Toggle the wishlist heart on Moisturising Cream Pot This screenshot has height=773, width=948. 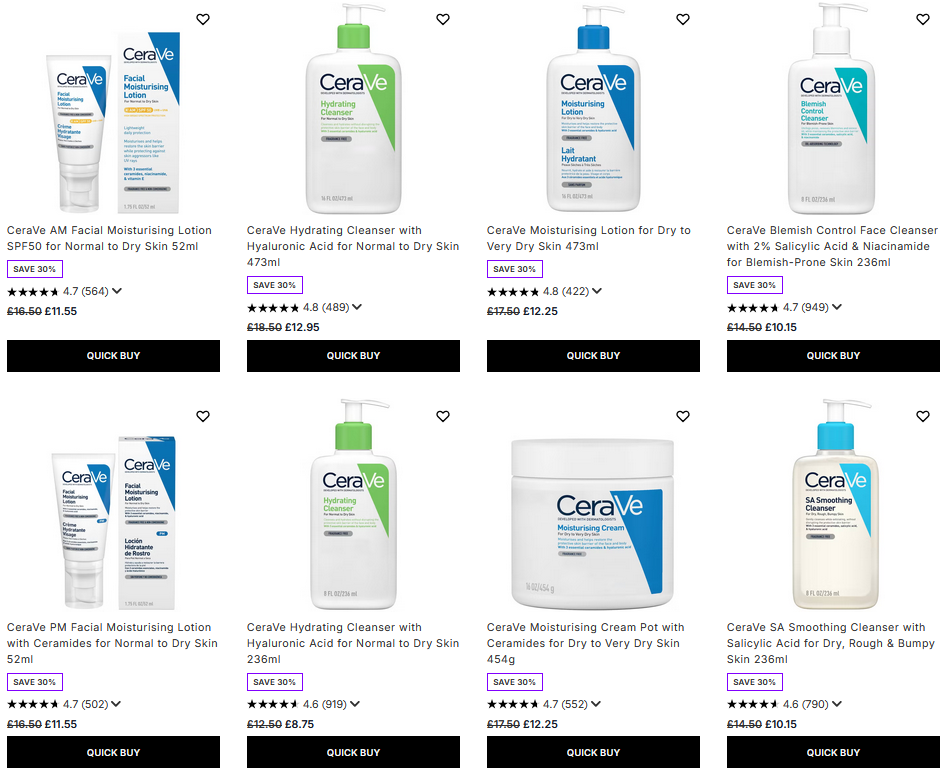click(683, 416)
